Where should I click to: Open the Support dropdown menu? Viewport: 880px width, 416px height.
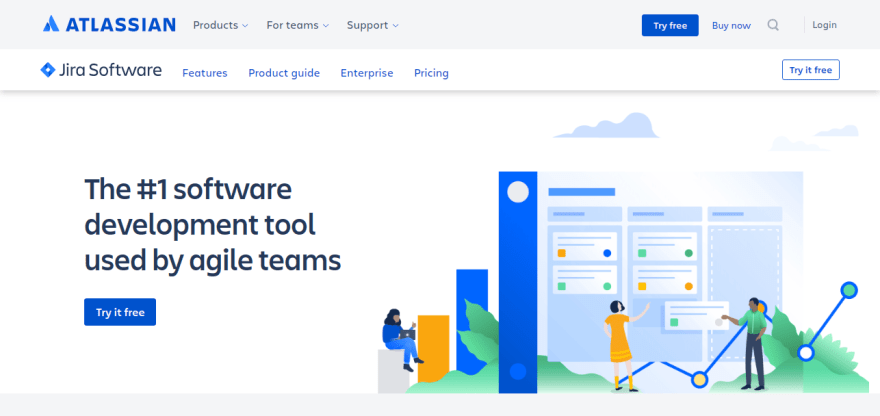373,25
